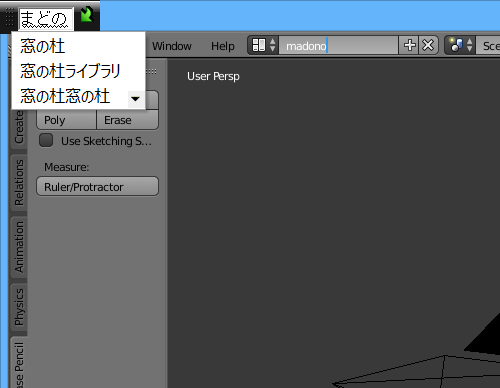The width and height of the screenshot is (500, 388).
Task: Activate the Ruler/Protractor button
Action: [x=97, y=187]
